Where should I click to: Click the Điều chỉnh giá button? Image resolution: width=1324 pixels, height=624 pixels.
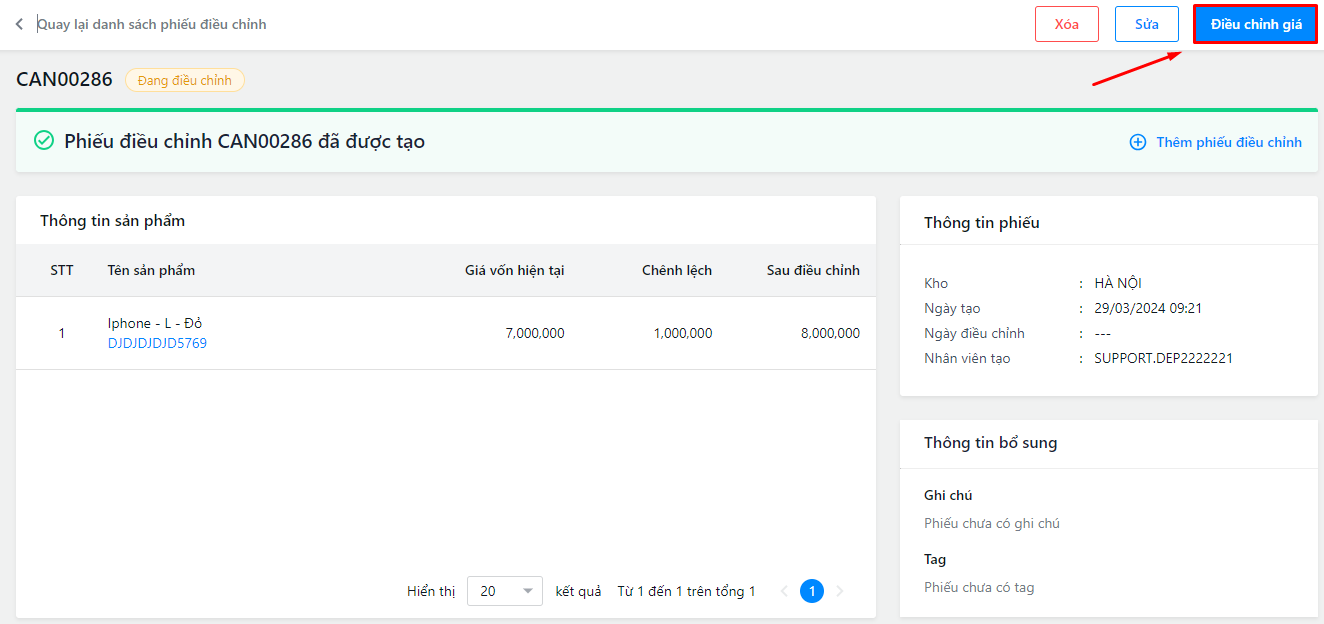[x=1256, y=24]
